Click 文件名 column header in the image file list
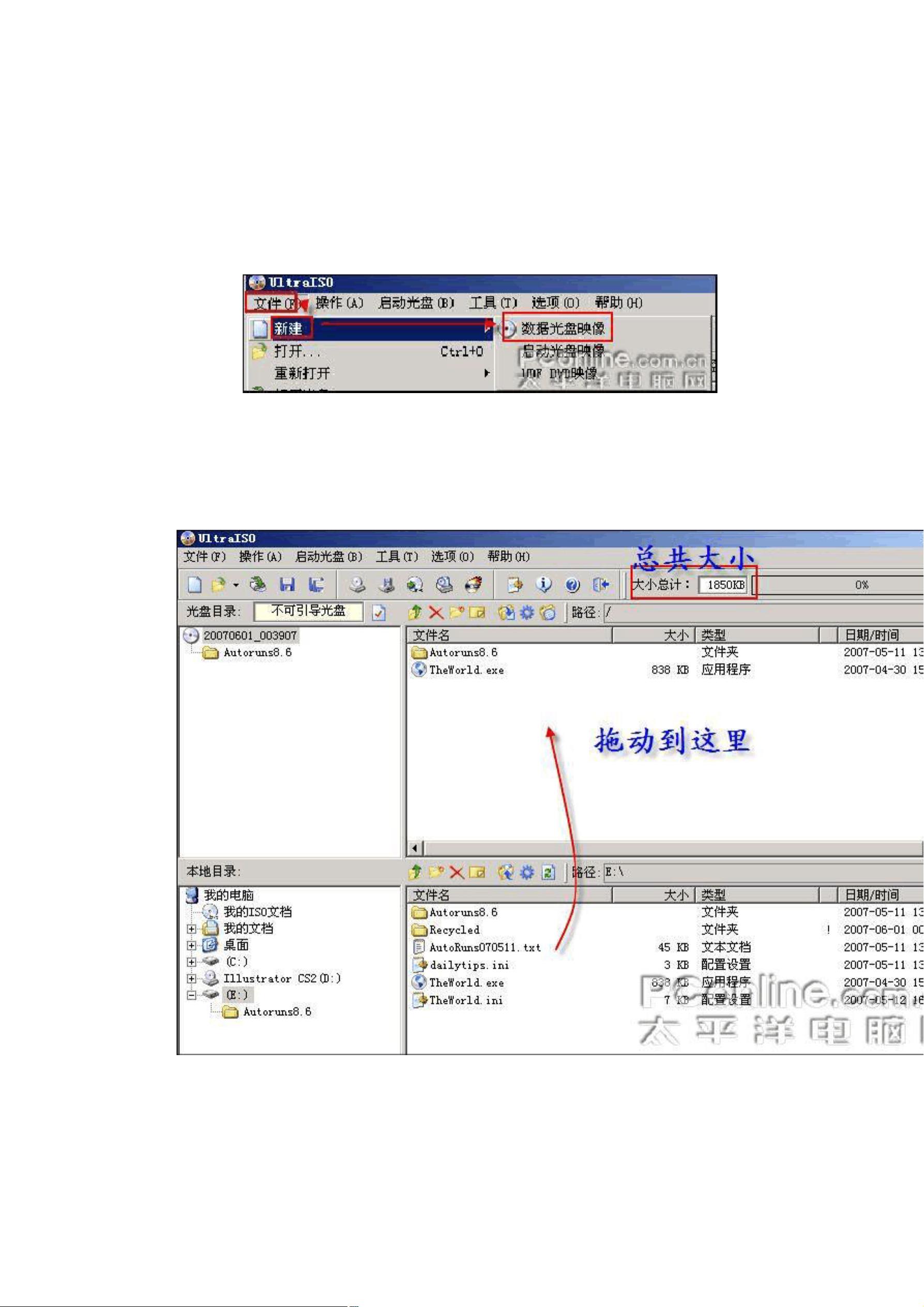The image size is (924, 1307). click(x=510, y=635)
